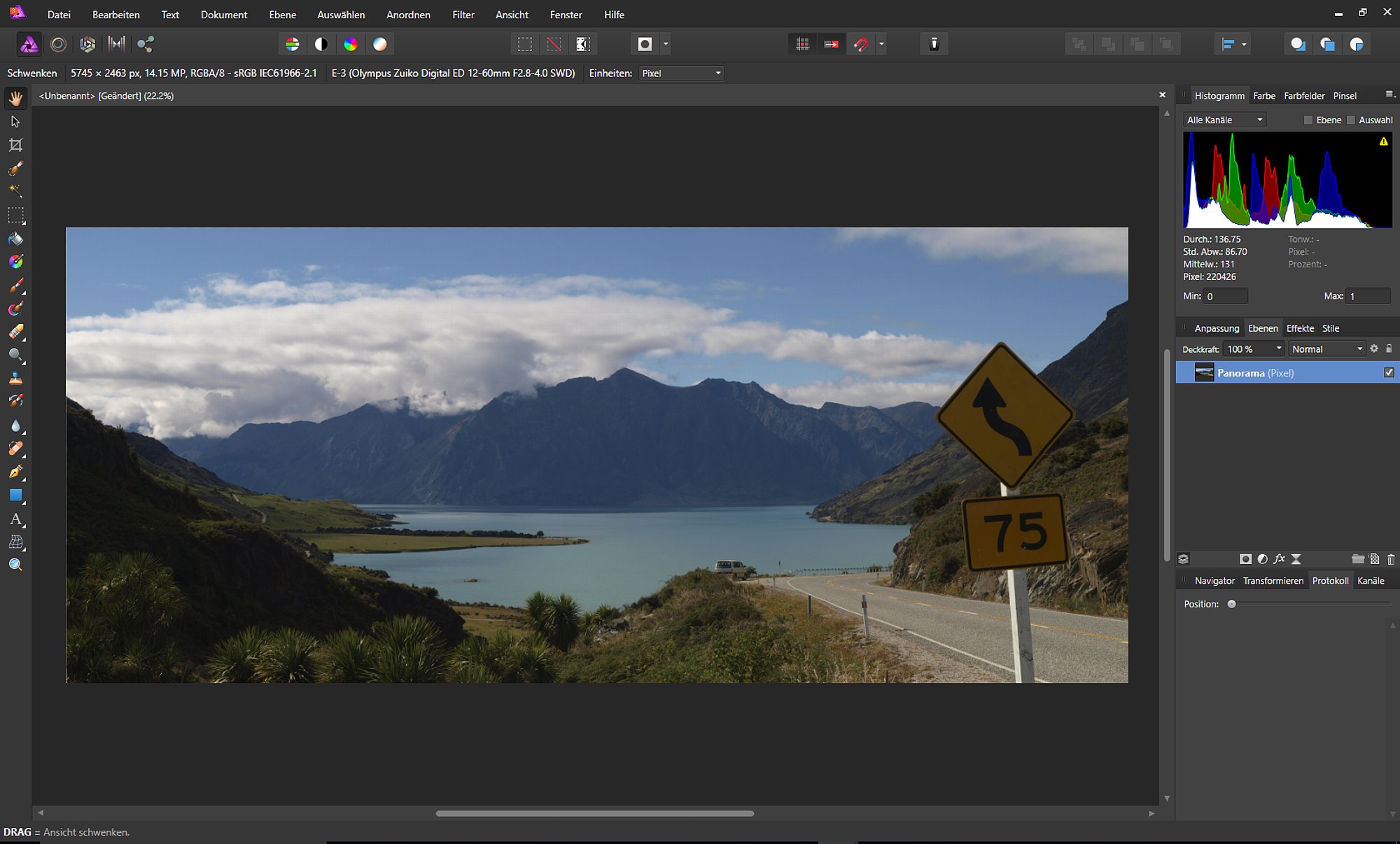Click the histogram Max input field
Screen dimensions: 1400x844
(1368, 296)
